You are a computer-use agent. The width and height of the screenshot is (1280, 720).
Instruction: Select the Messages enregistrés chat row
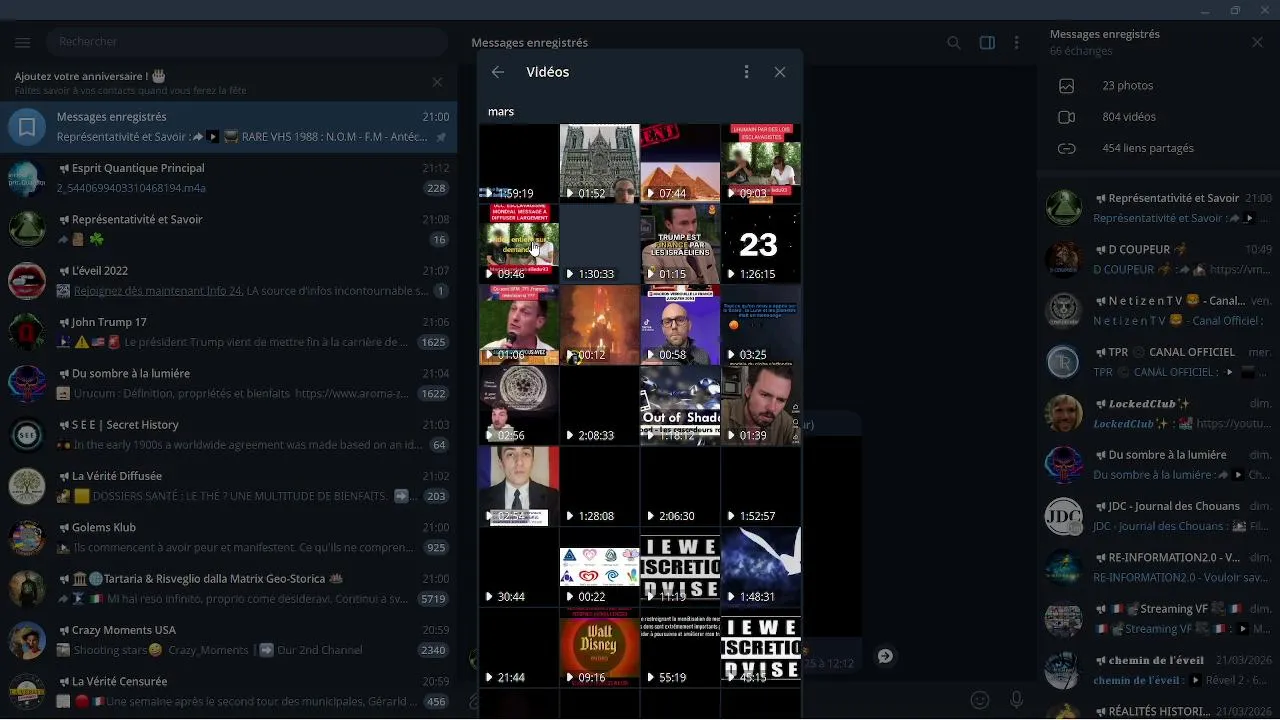pos(228,127)
